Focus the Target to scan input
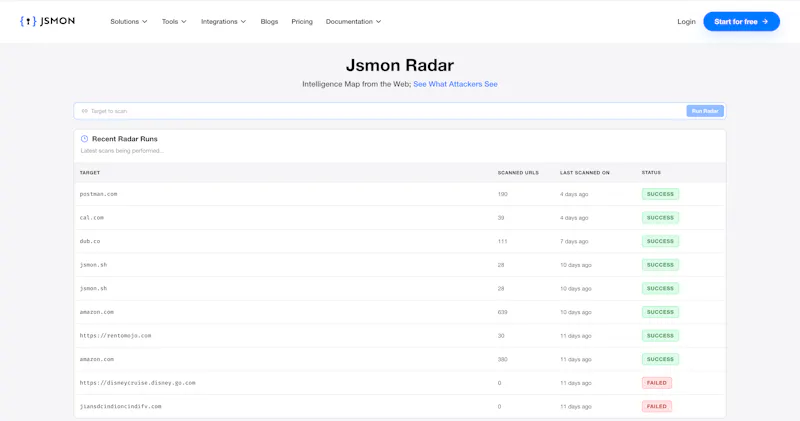 tap(380, 111)
